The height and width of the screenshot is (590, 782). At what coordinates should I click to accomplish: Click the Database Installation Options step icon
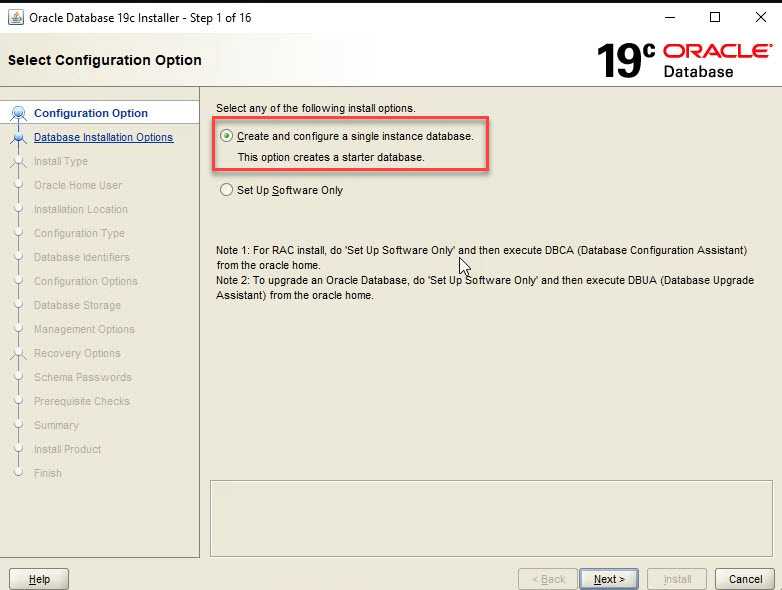18,138
